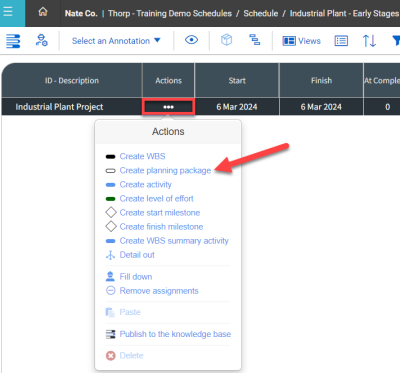Open the hamburger main menu
400x373 pixels.
tap(7, 12)
